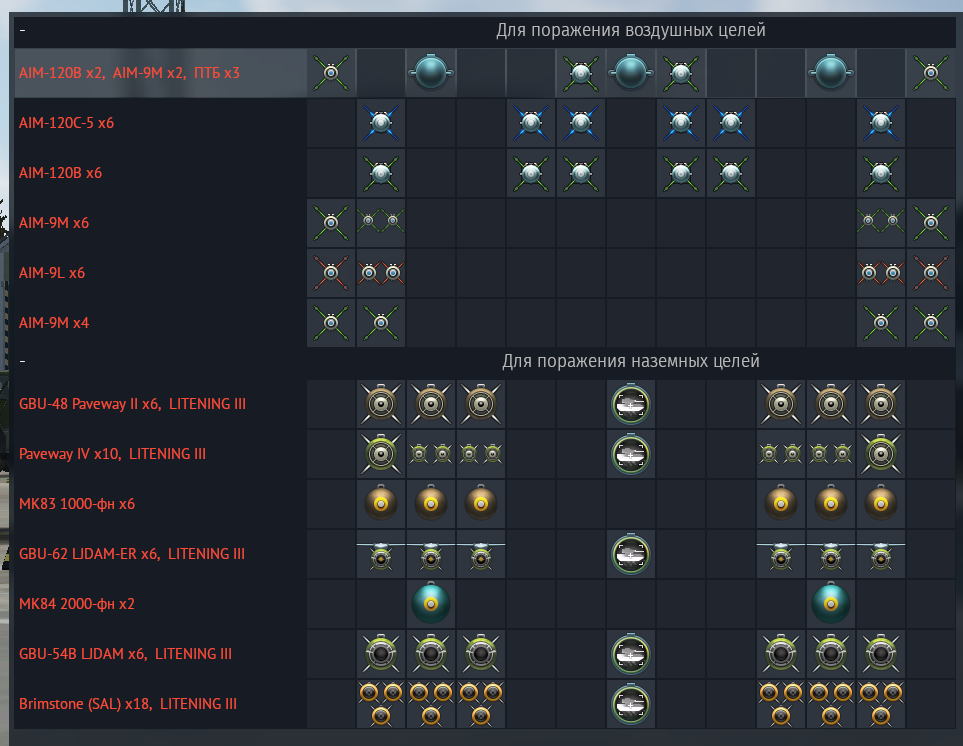Click the leftmost Brimstone triple-rack icon
The image size is (963, 746).
click(x=381, y=704)
